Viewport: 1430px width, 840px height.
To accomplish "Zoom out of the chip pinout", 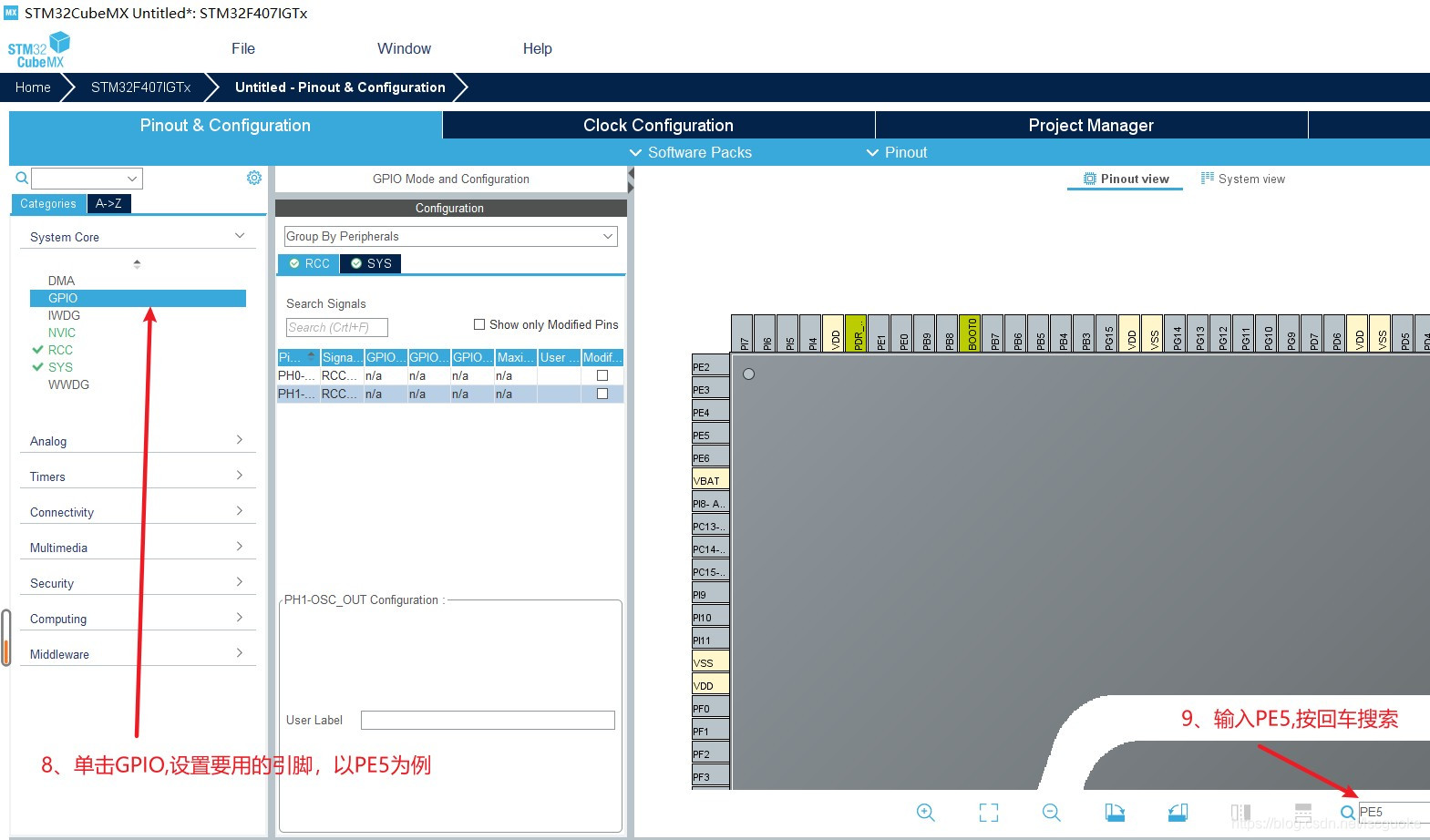I will coord(1051,812).
